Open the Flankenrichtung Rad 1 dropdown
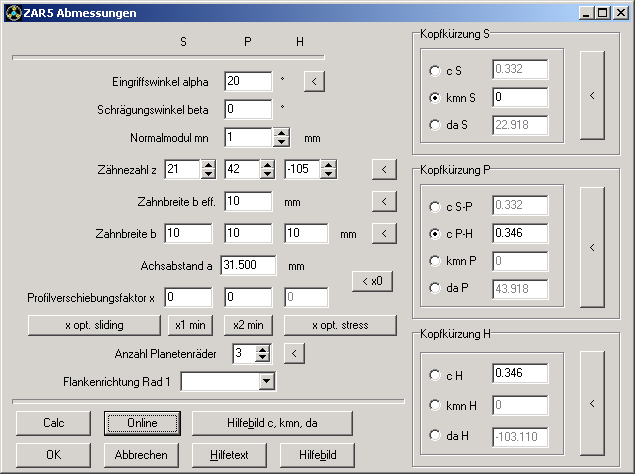 [x=266, y=381]
